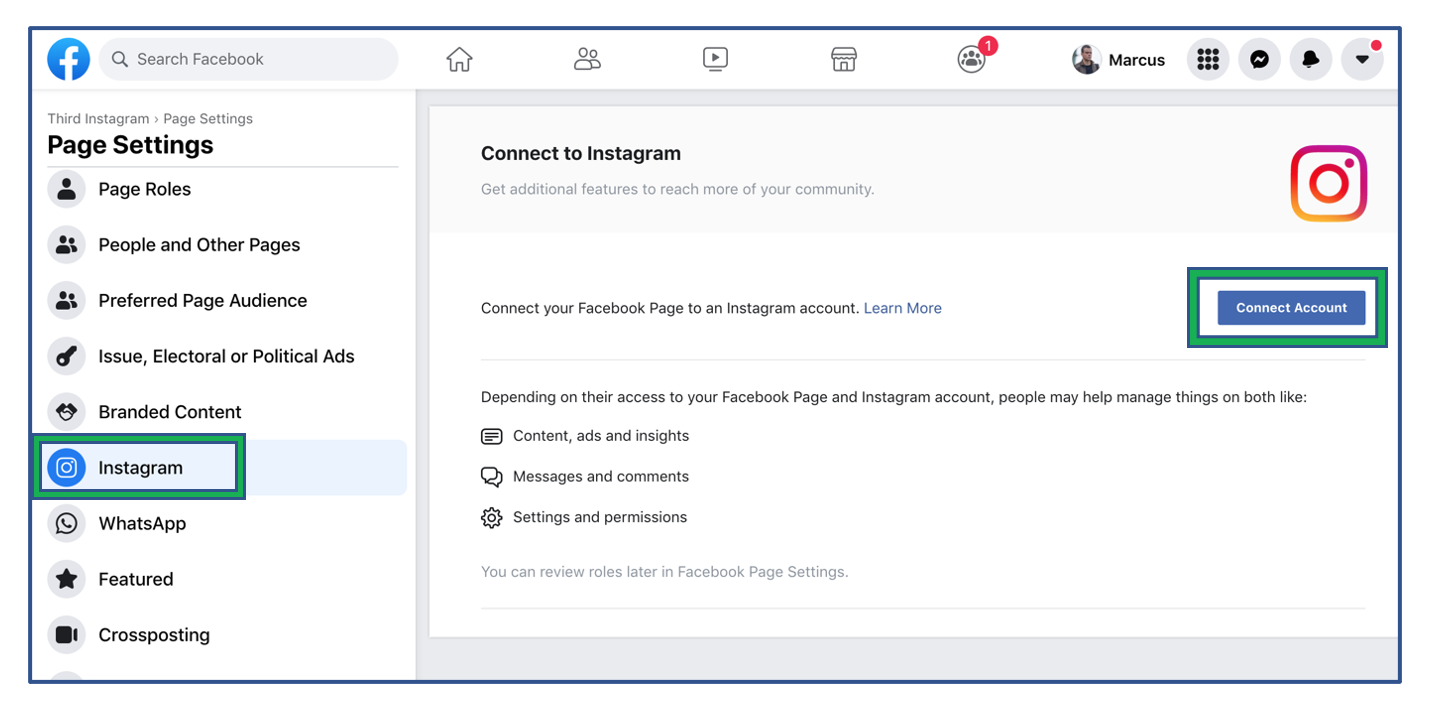
Task: Open the Marketplace storefront icon
Action: [x=844, y=59]
